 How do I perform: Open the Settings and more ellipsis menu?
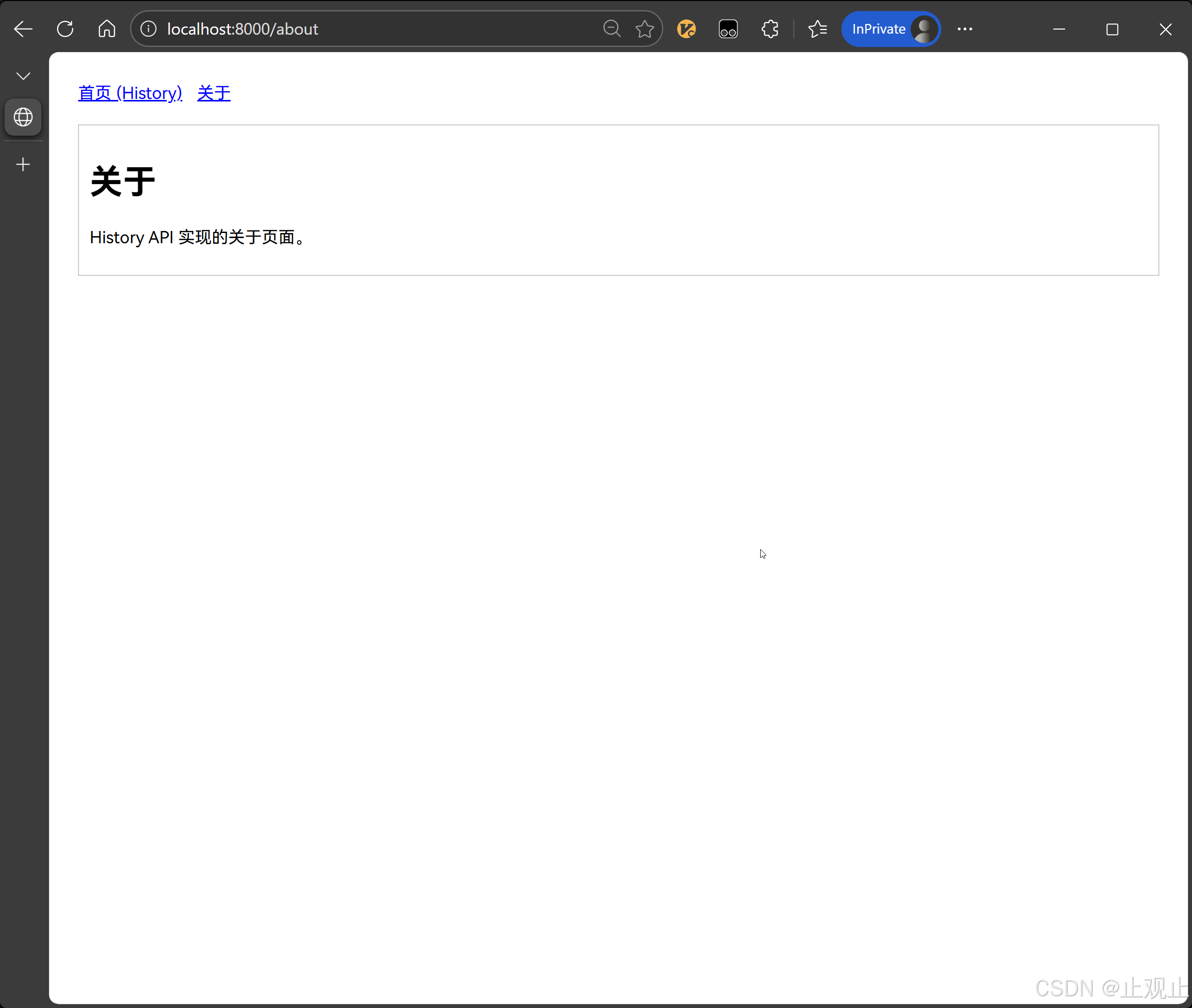(965, 29)
